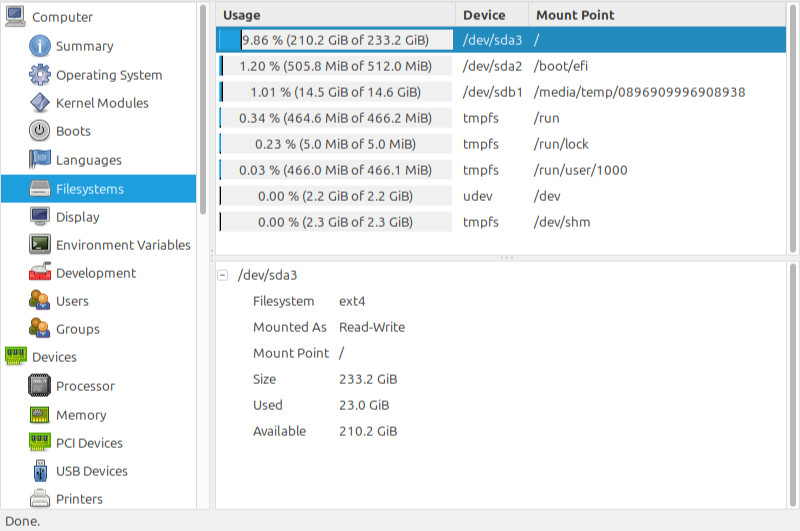Select the Printers icon

[x=40, y=499]
